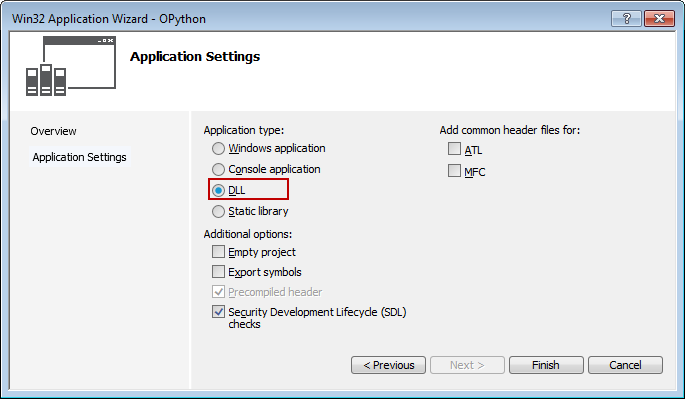Click Finish to create the project

(546, 365)
